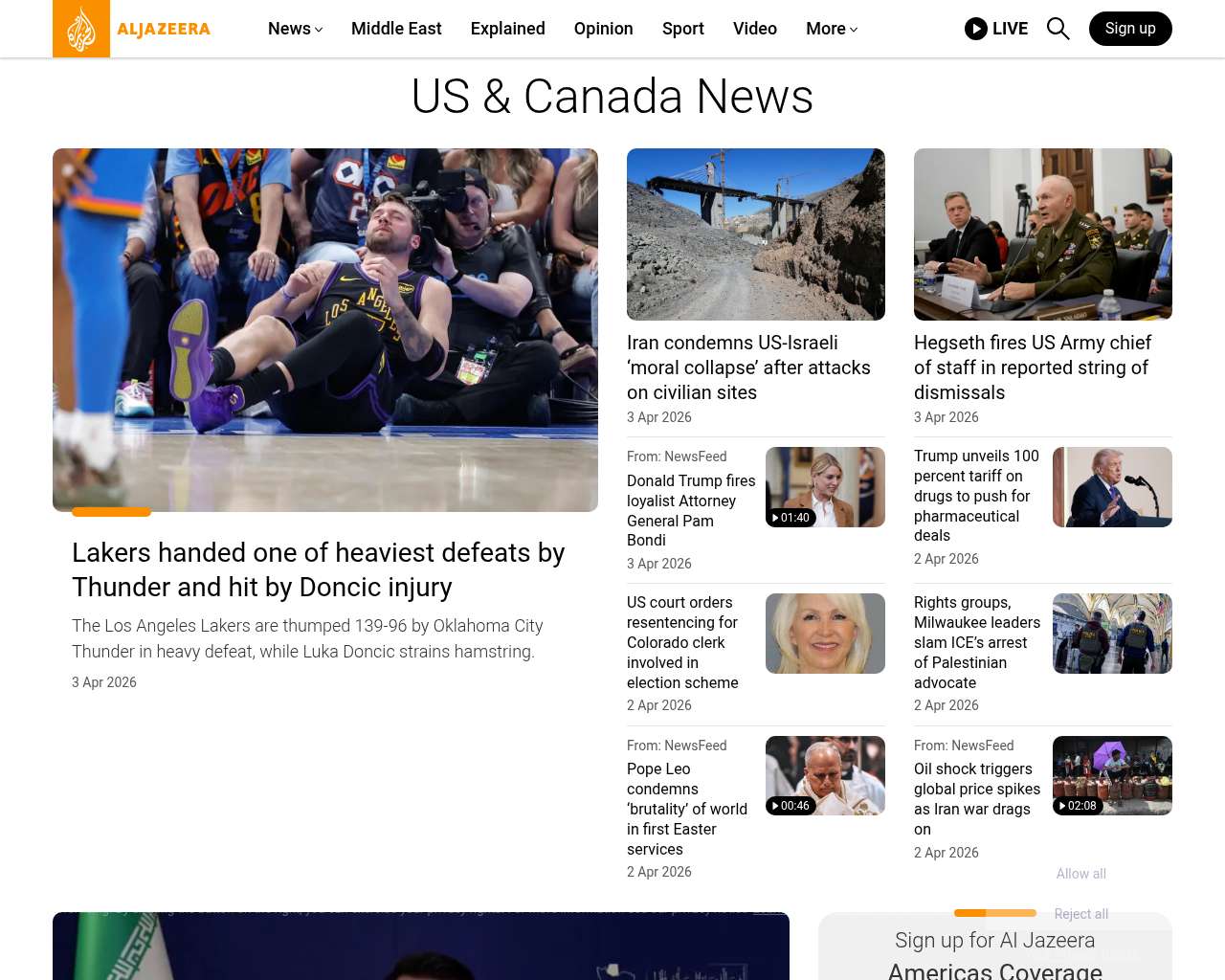Open the Colorado clerk portrait thumbnail
Screen dimensions: 1225x980
pos(824,634)
